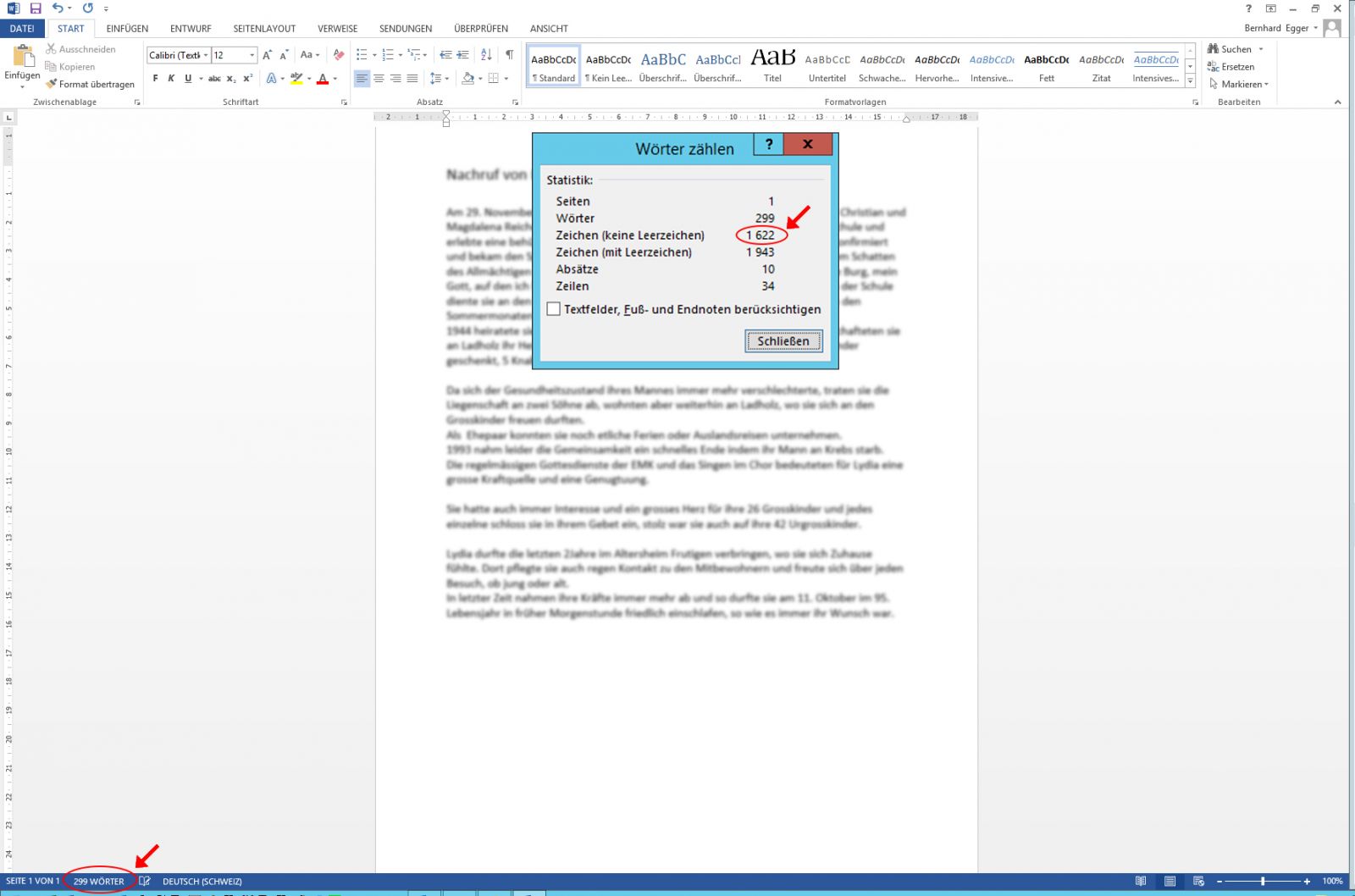Decrease paragraph indent

445,55
